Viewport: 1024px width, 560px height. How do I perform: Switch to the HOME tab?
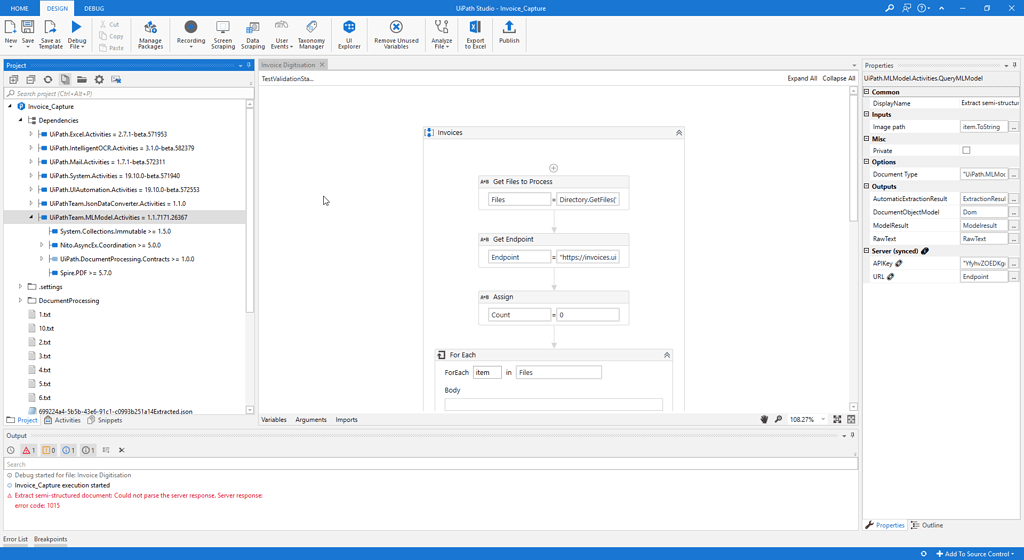click(20, 8)
